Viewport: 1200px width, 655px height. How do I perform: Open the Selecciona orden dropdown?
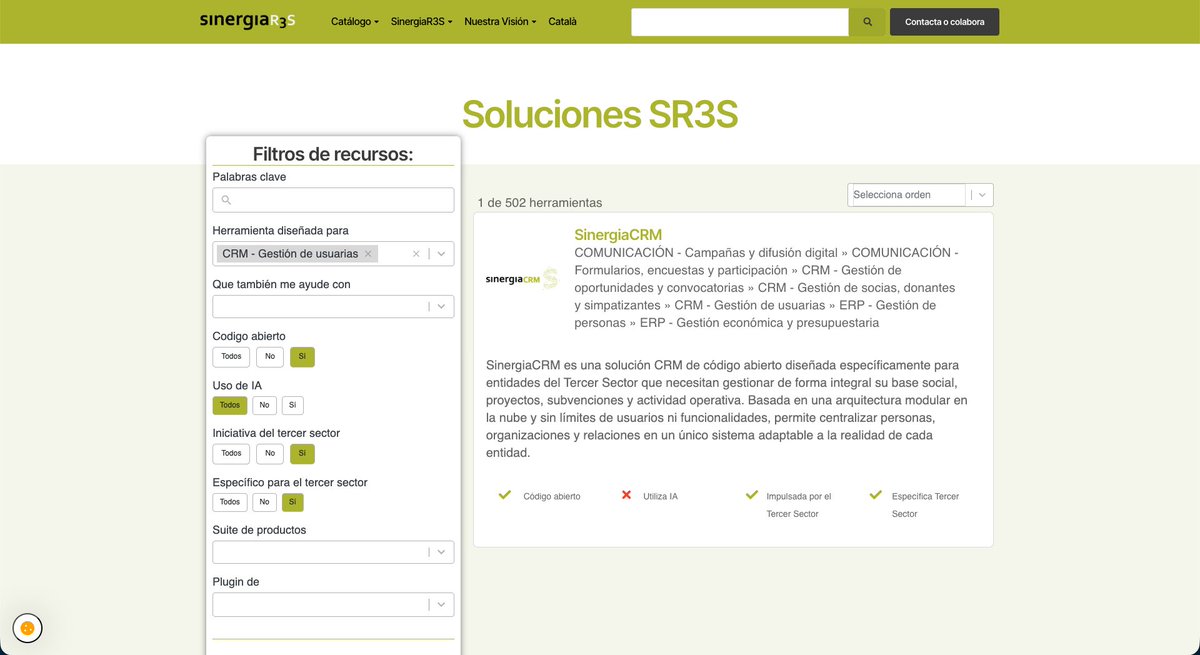click(x=920, y=195)
